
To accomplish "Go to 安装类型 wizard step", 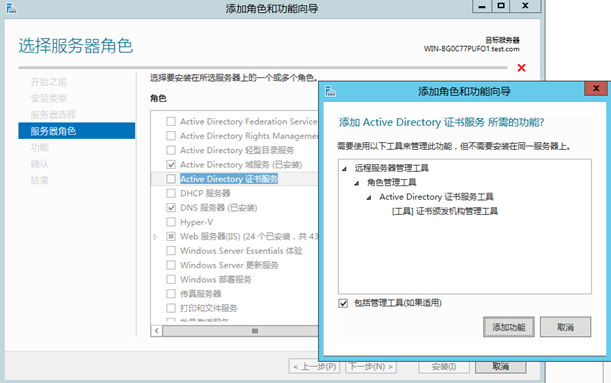I will point(48,98).
